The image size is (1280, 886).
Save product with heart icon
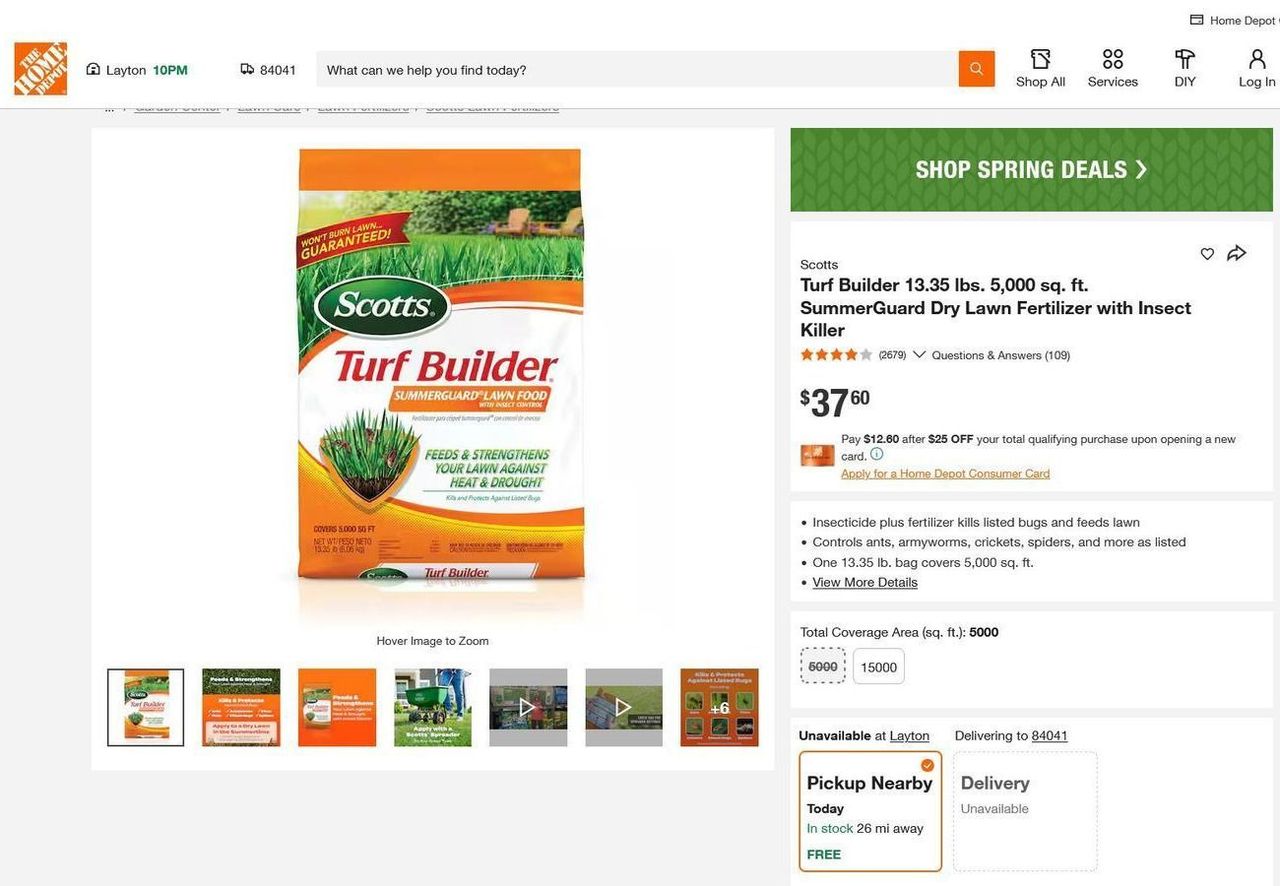pos(1207,254)
